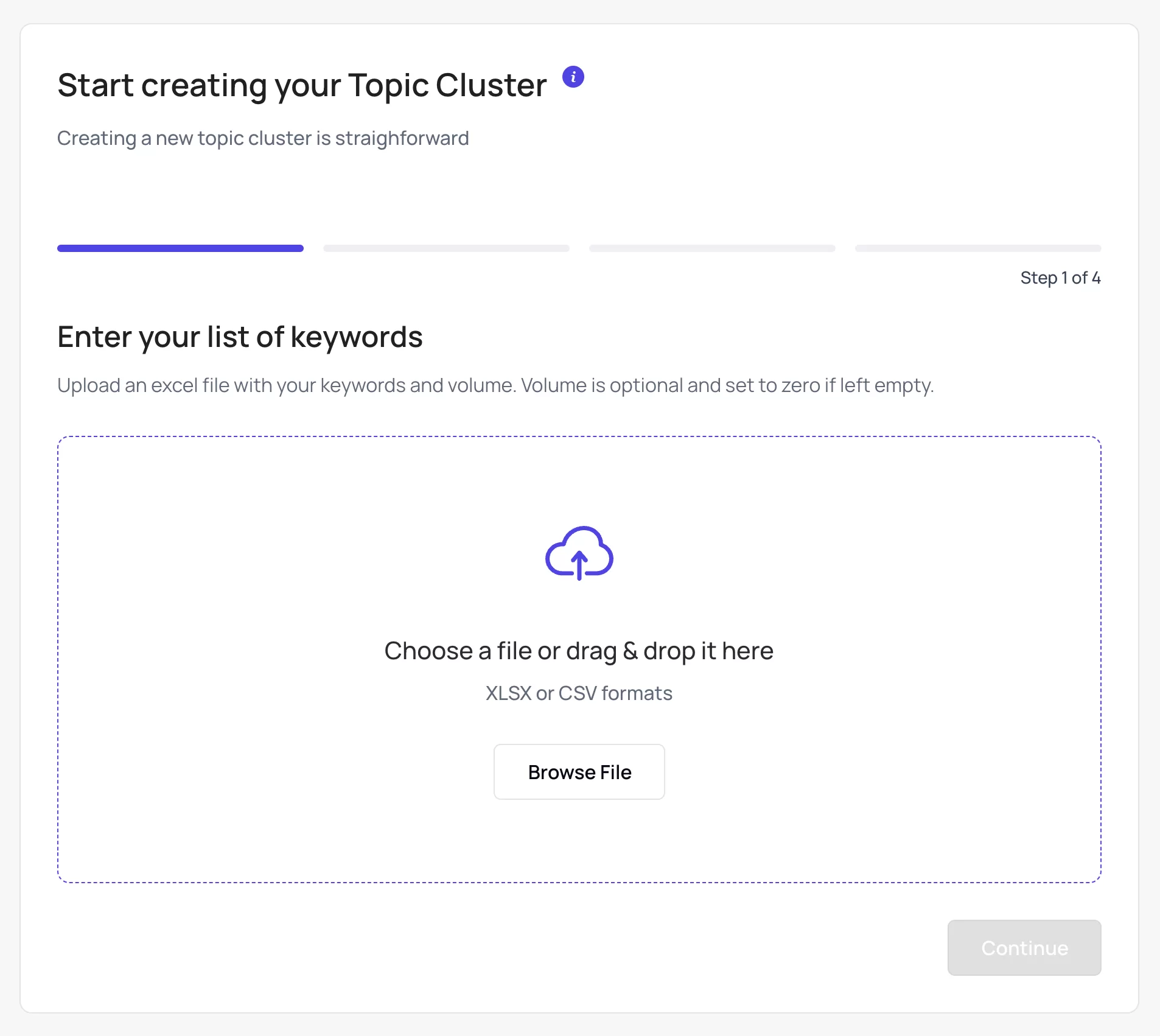This screenshot has height=1036, width=1160.
Task: Click the cloud upload icon
Action: point(579,553)
